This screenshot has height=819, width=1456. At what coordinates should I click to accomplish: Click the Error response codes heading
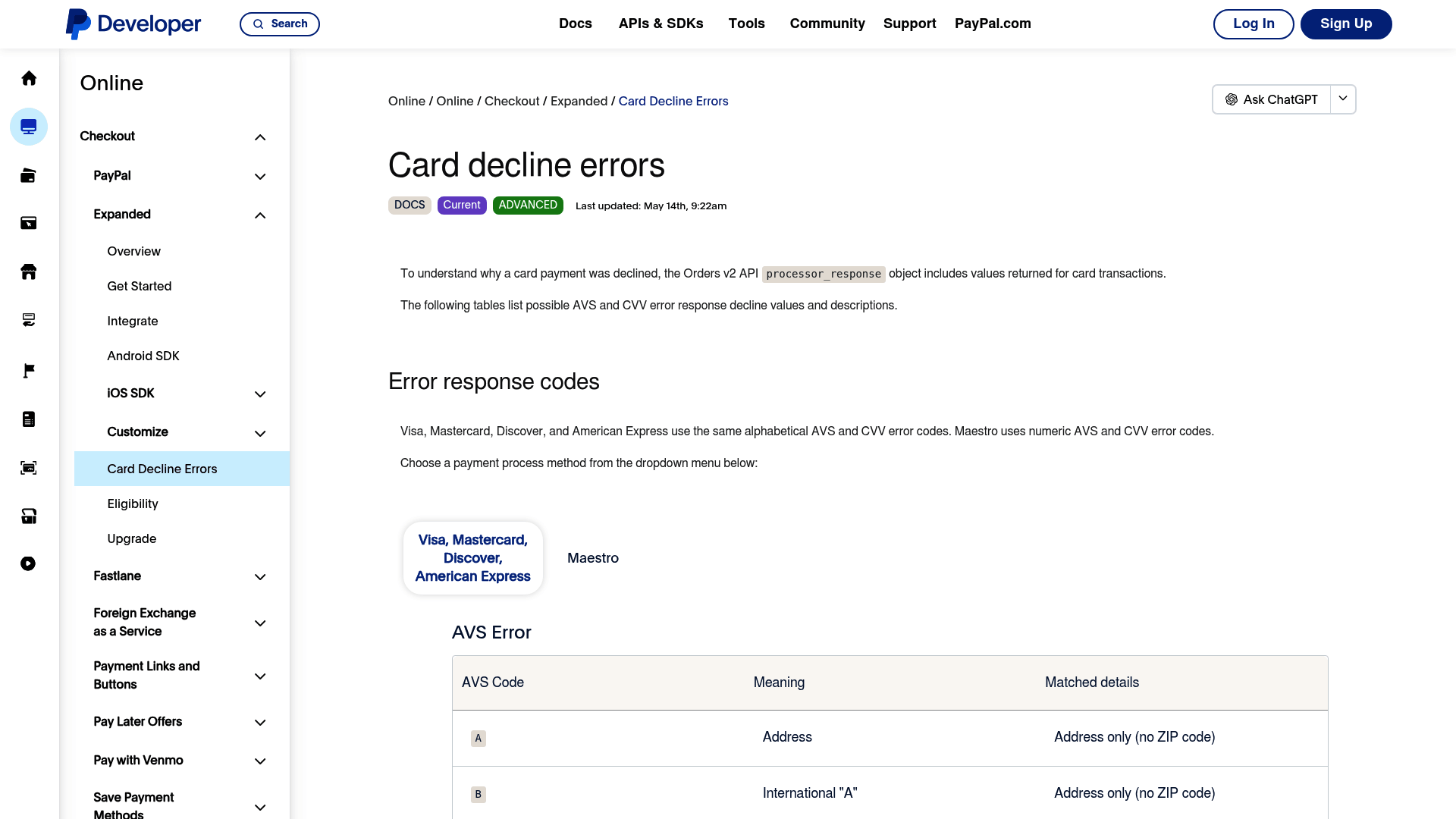click(x=494, y=381)
